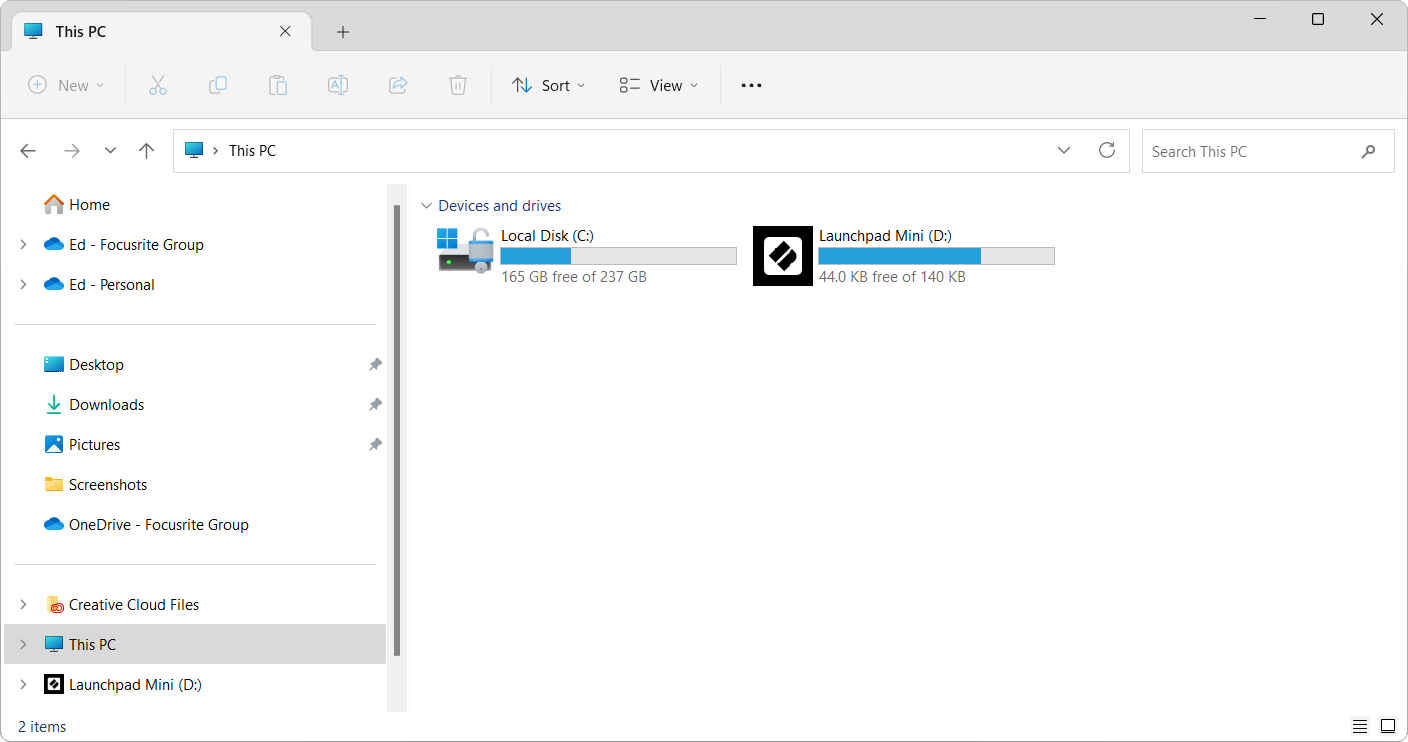Unpin Downloads using its pin icon
This screenshot has height=742, width=1408.
click(x=375, y=404)
